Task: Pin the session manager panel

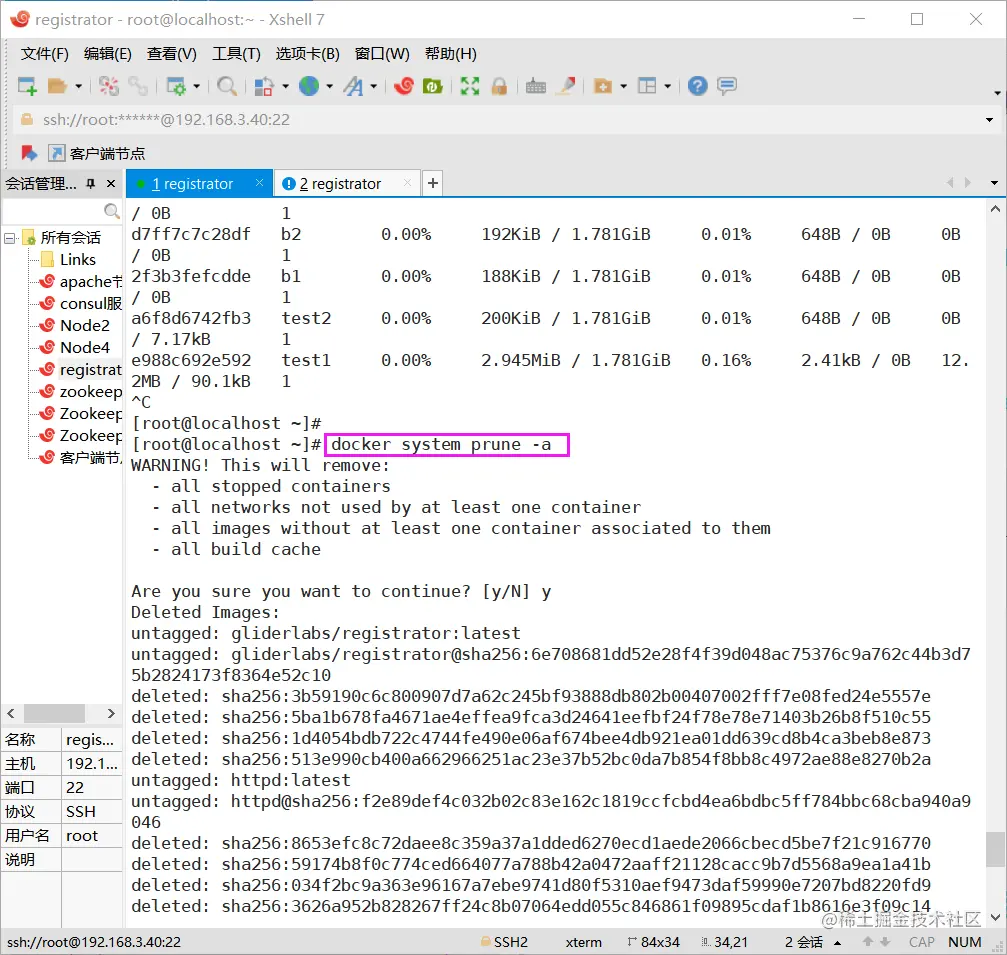Action: click(x=91, y=184)
